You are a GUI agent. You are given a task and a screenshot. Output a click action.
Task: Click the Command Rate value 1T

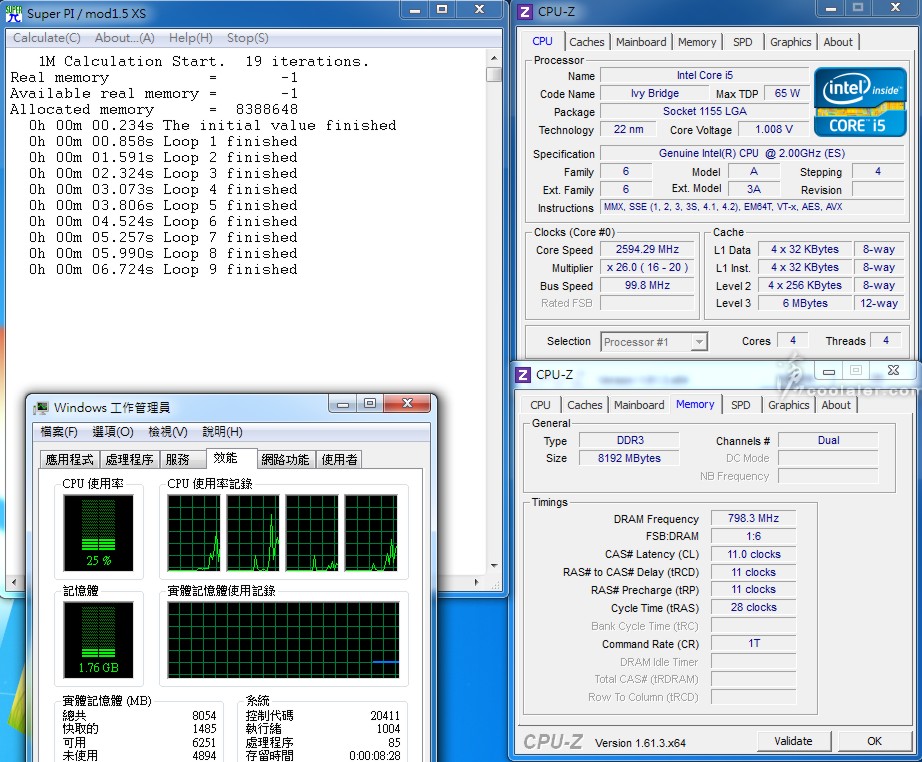(753, 643)
